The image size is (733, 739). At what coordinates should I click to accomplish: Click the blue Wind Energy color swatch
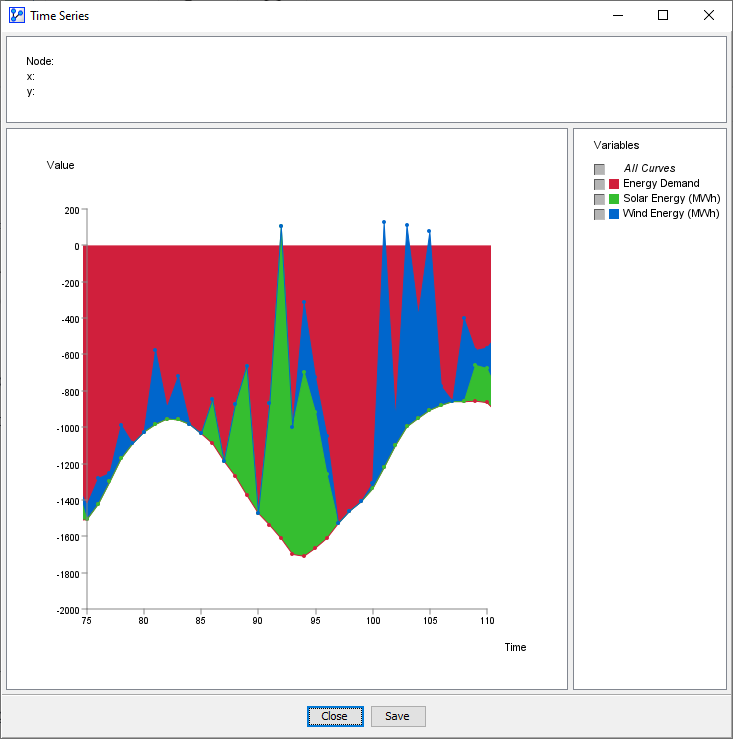tap(614, 214)
